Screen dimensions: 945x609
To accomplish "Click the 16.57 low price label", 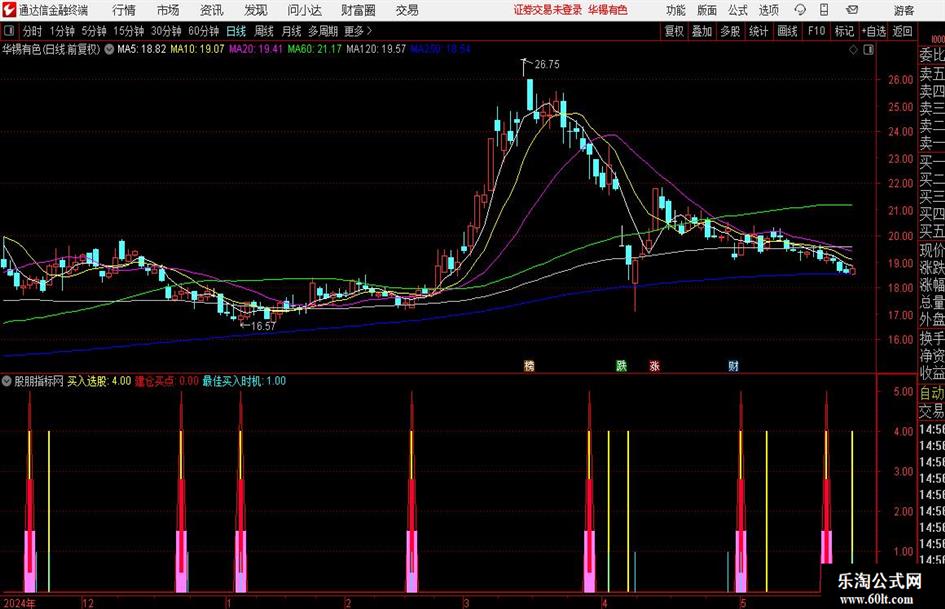I will point(263,326).
